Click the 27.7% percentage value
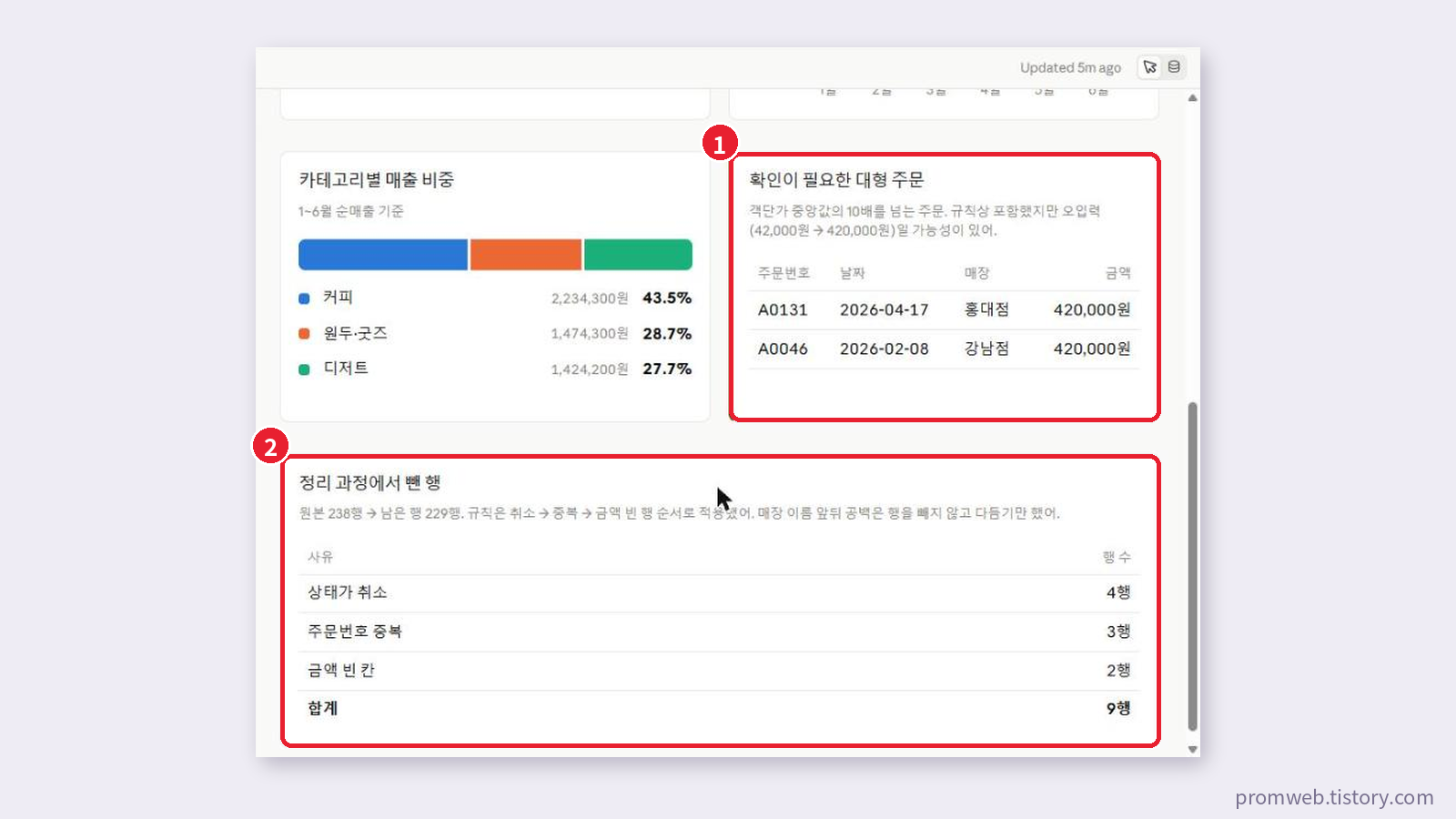The width and height of the screenshot is (1456, 819). coord(667,369)
